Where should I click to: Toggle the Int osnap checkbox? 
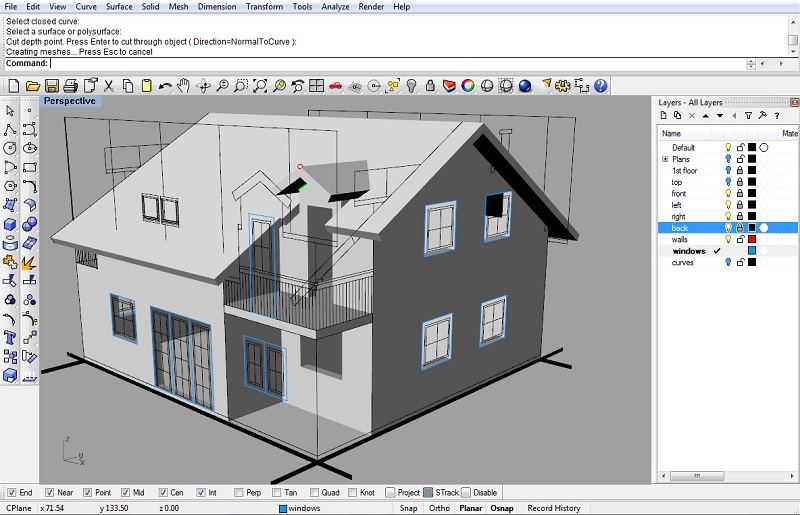tap(201, 493)
